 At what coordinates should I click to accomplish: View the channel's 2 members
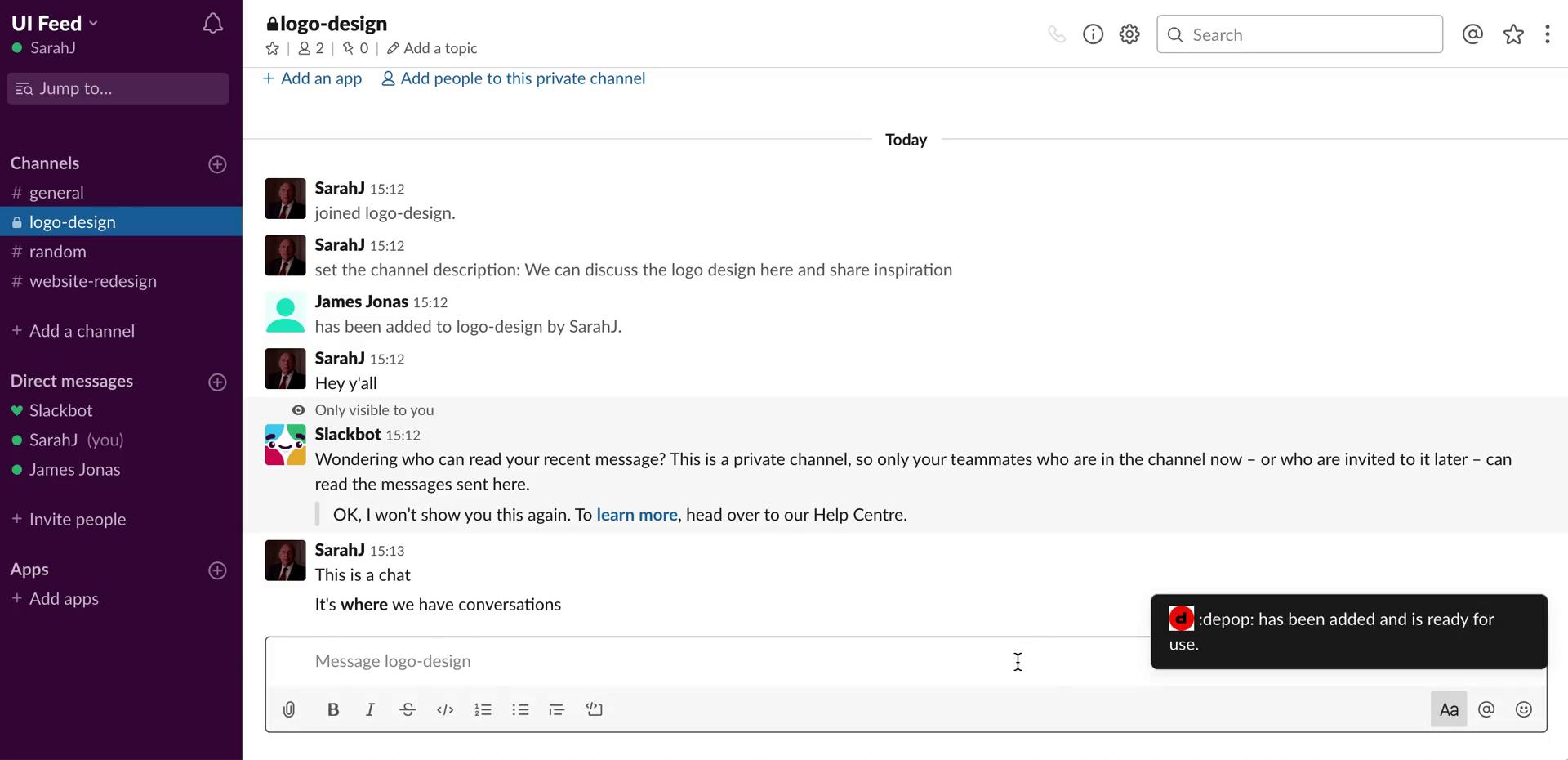coord(310,48)
